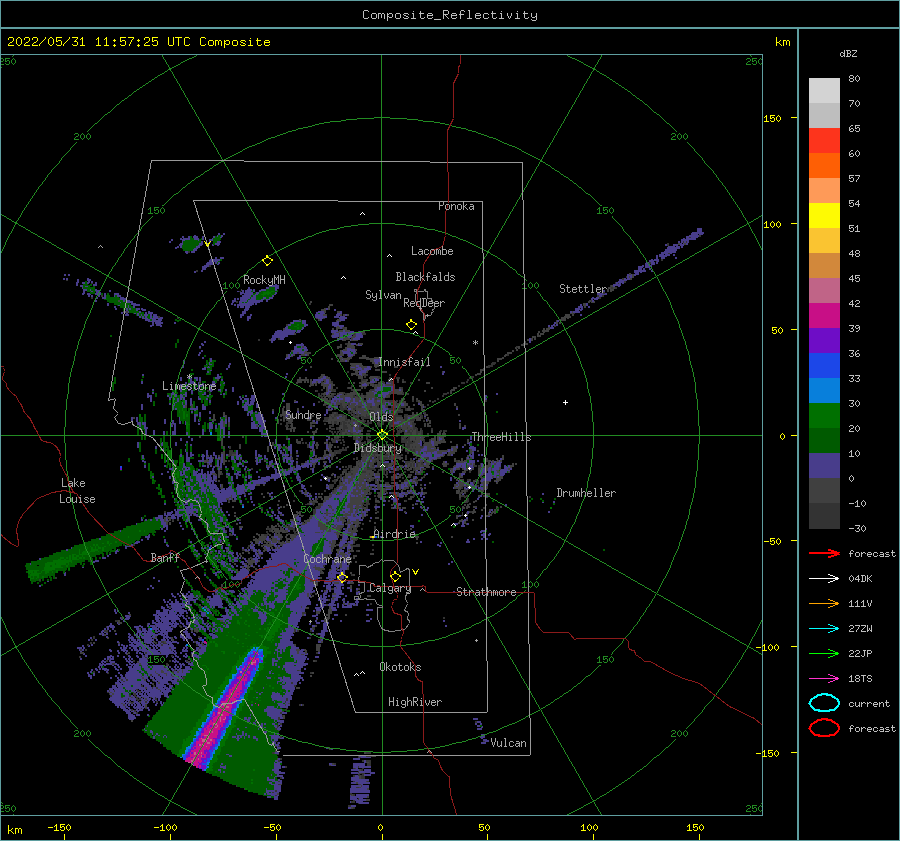Click the Stettler city label
This screenshot has height=841, width=900.
pyautogui.click(x=583, y=289)
